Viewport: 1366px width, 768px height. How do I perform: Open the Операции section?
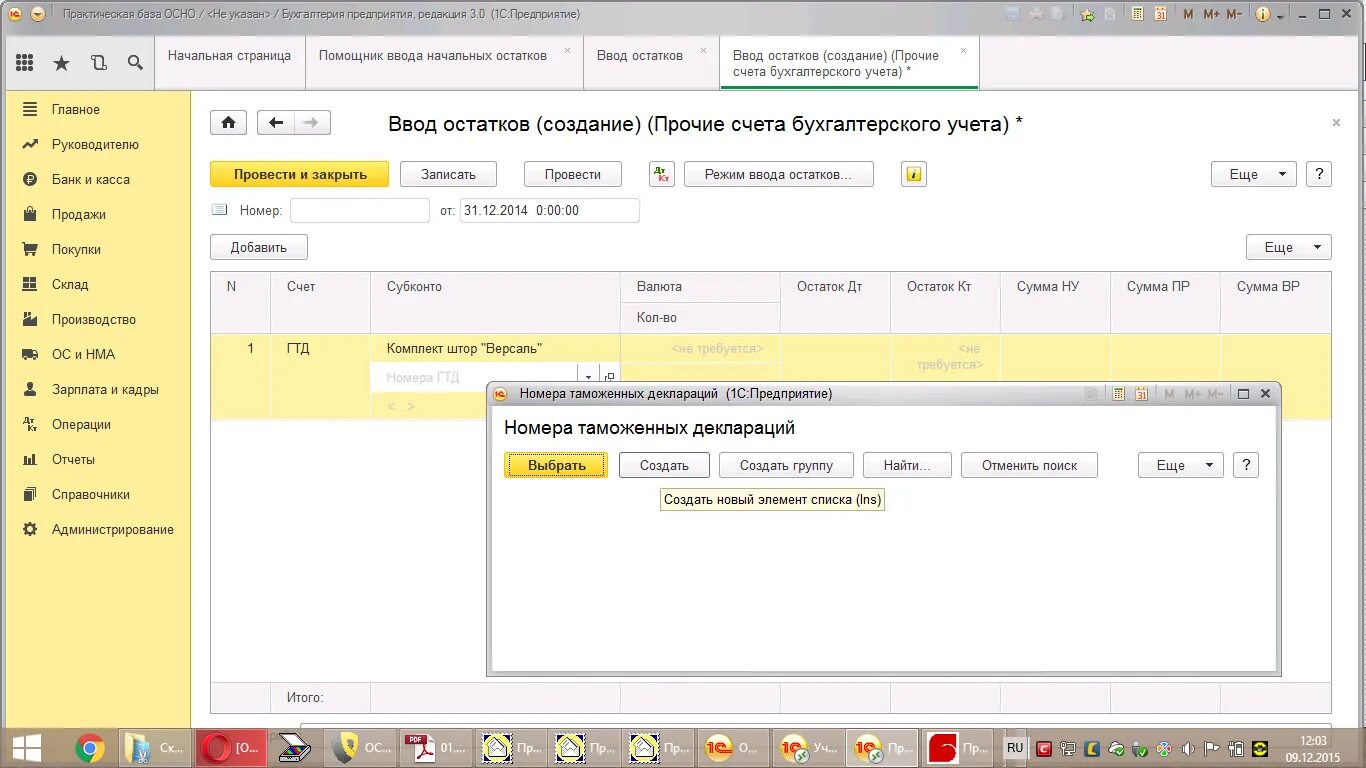[x=81, y=424]
